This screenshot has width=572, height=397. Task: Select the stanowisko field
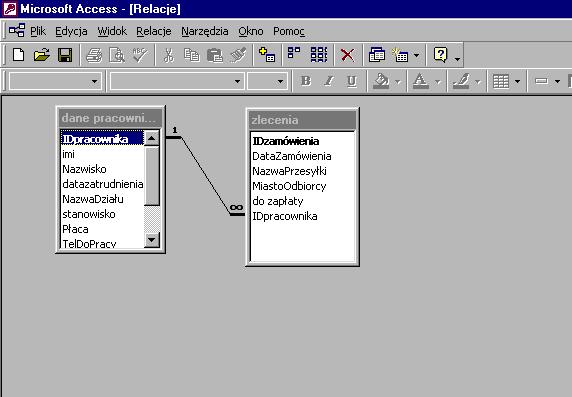point(102,214)
